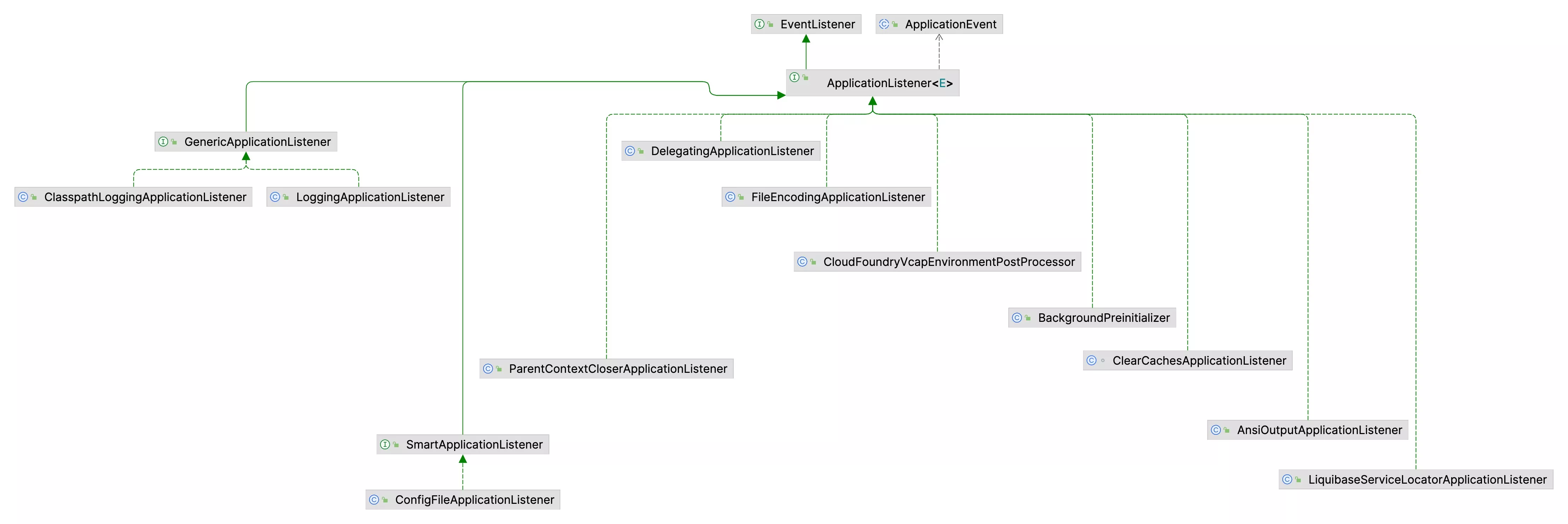Click class icon beside LoggingApplicationListener

click(x=275, y=197)
